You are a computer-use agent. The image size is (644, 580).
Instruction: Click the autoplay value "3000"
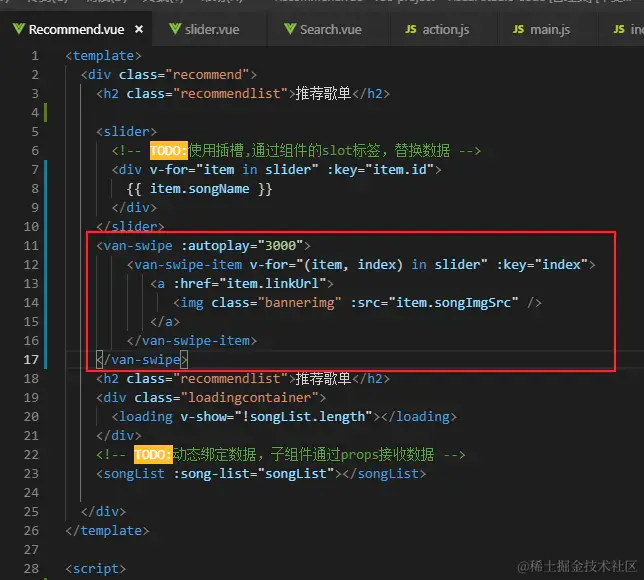click(x=281, y=246)
